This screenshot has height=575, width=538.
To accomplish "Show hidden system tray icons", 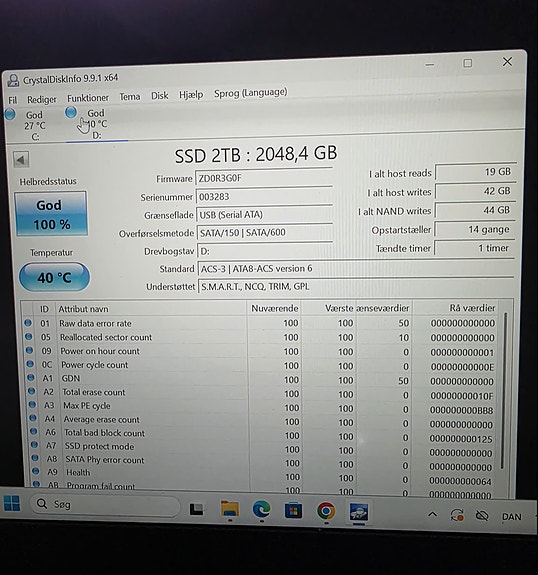I will (433, 514).
